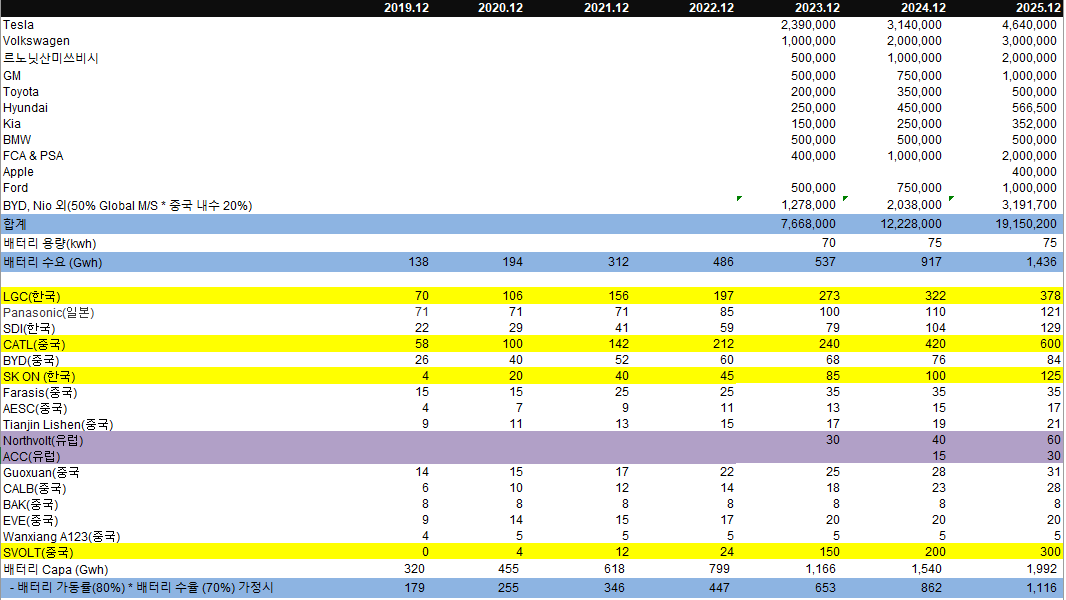Select the FCA & PSA row label

(x=33, y=156)
